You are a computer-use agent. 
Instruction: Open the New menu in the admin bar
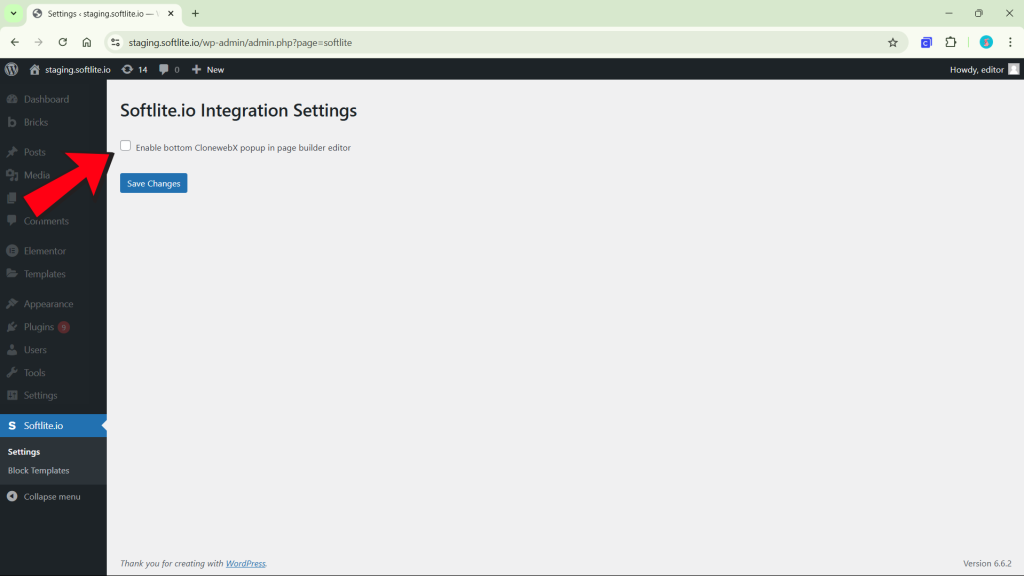[207, 69]
